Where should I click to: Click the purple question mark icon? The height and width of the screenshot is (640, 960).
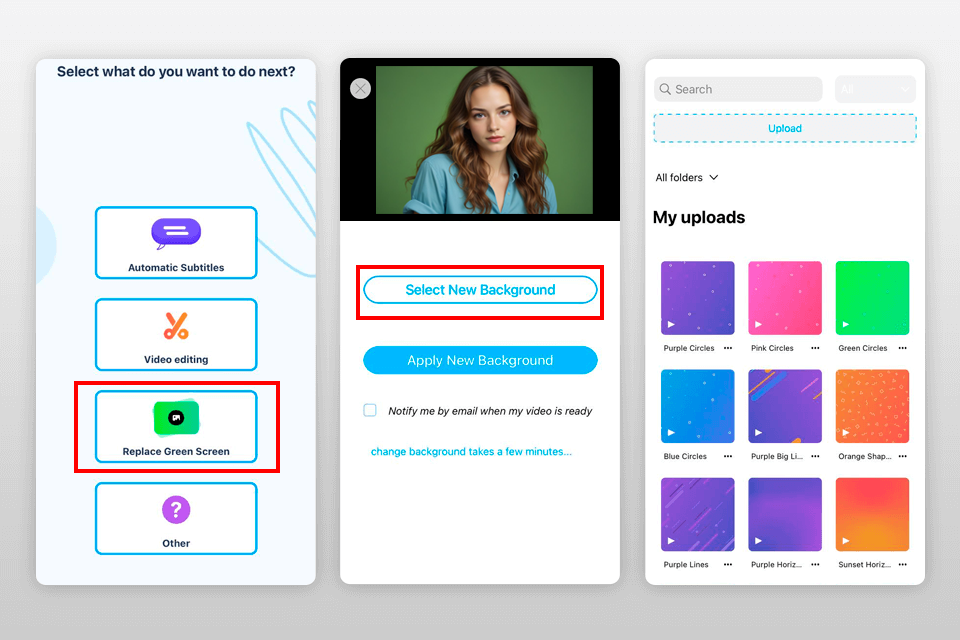(x=176, y=510)
